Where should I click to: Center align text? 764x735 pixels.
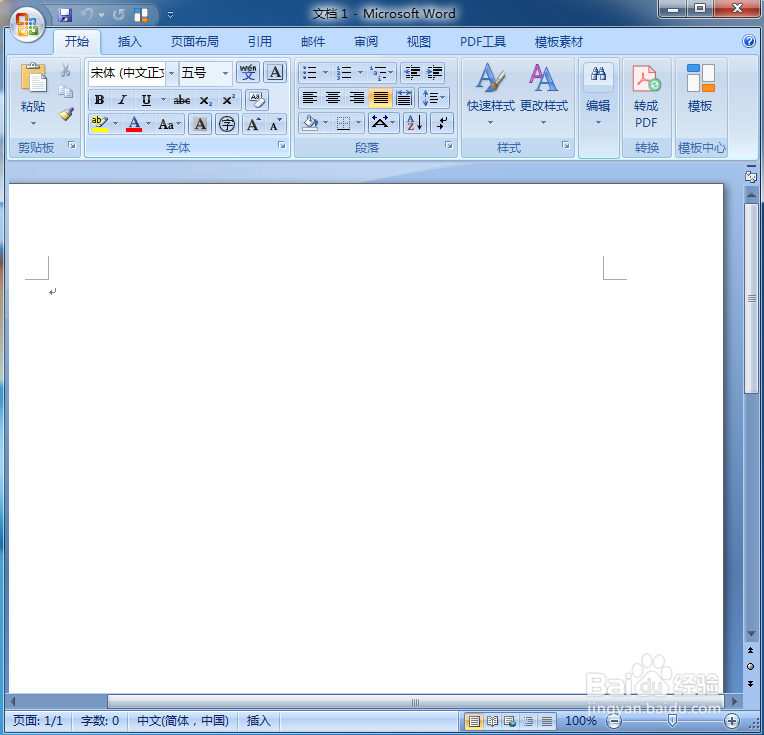(333, 98)
